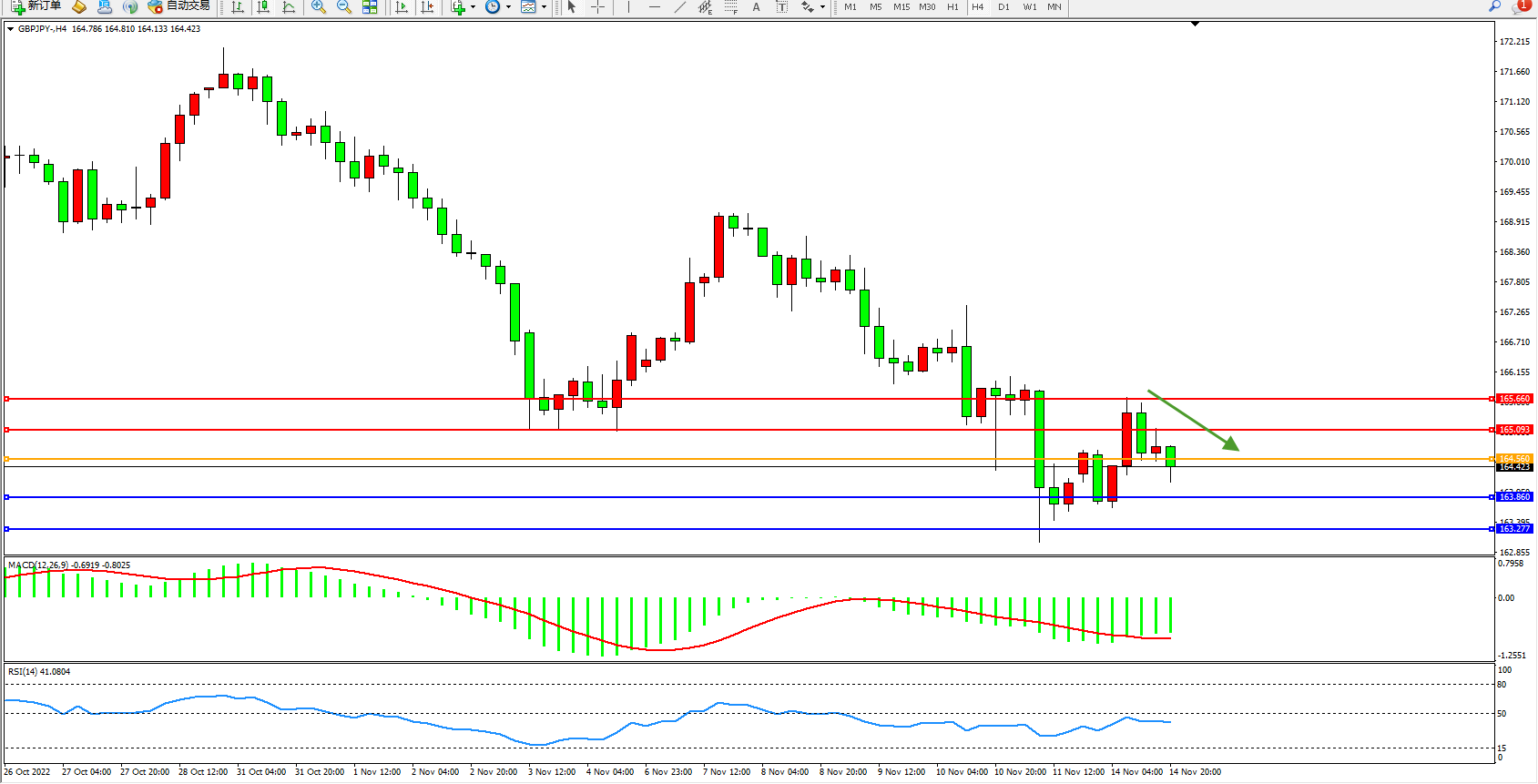
Task: Click the New Order (新订单) button
Action: pyautogui.click(x=36, y=6)
